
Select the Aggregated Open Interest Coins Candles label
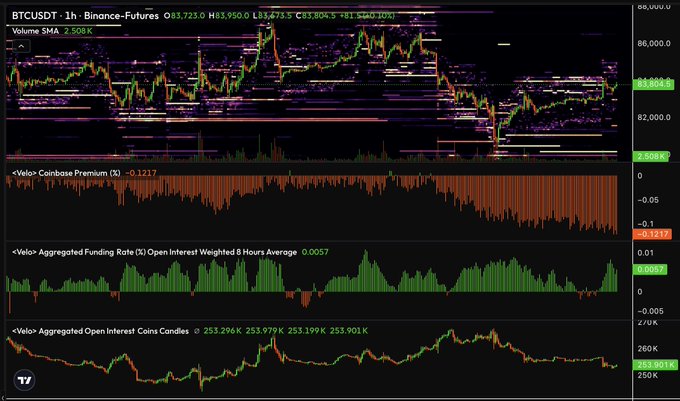(101, 331)
